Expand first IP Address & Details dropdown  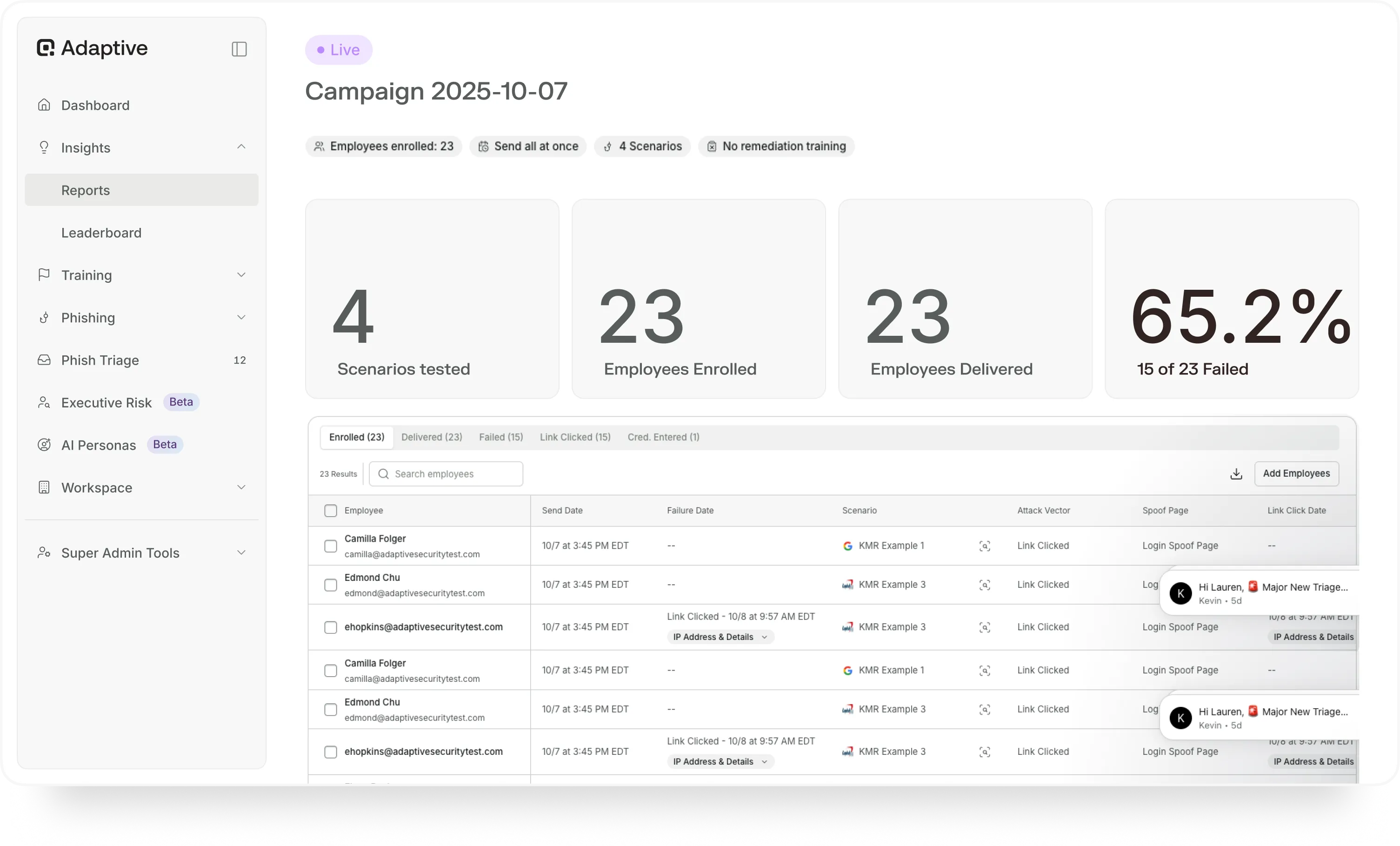tap(720, 637)
